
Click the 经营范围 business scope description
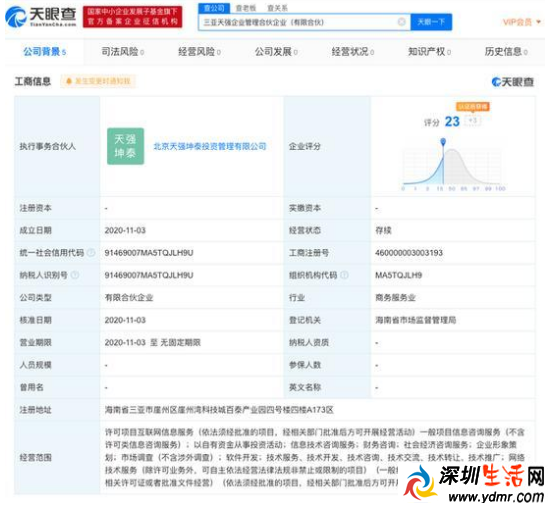(x=315, y=457)
